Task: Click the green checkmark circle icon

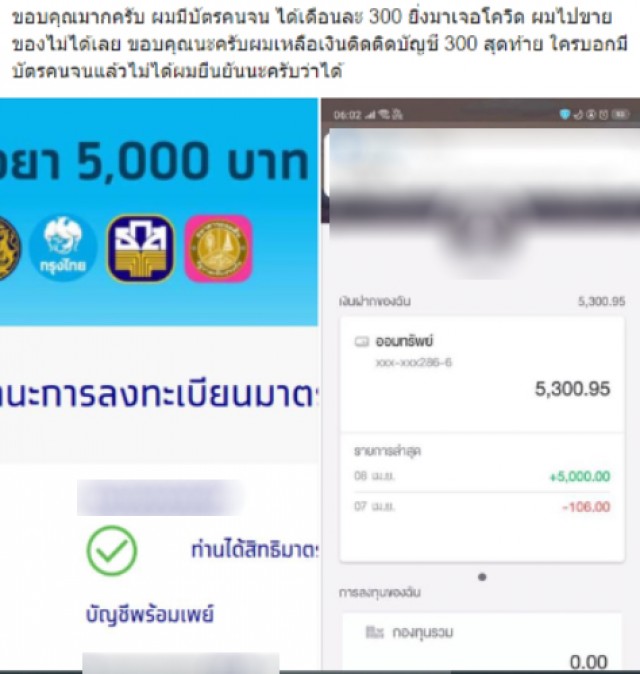Action: [x=112, y=551]
